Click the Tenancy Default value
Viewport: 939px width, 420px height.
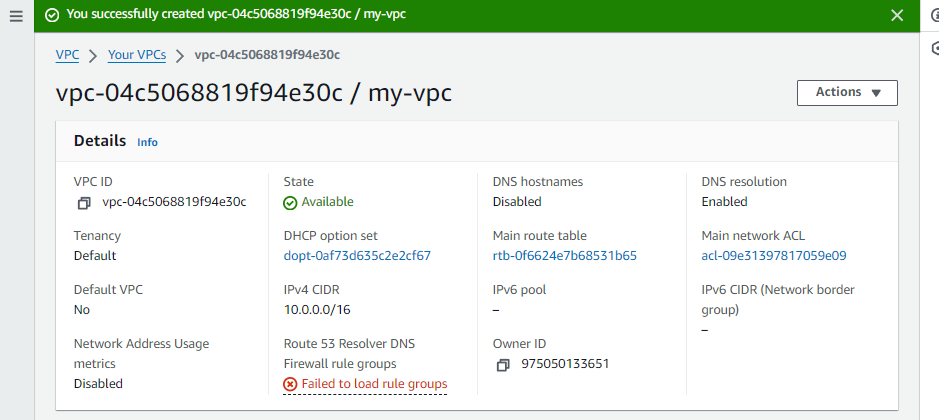tap(95, 256)
